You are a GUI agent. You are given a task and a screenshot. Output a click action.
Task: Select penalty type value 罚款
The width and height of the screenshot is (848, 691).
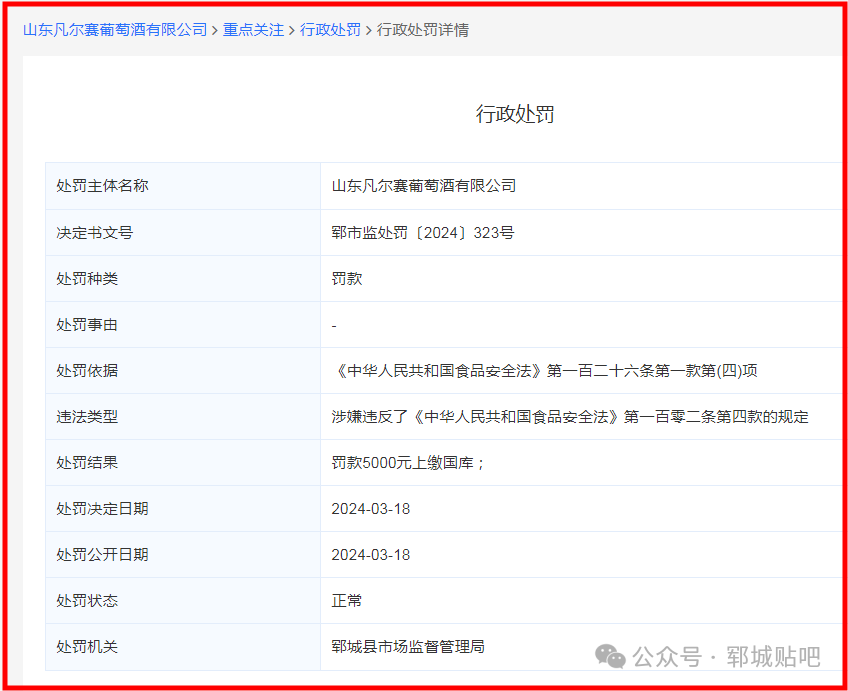point(347,278)
